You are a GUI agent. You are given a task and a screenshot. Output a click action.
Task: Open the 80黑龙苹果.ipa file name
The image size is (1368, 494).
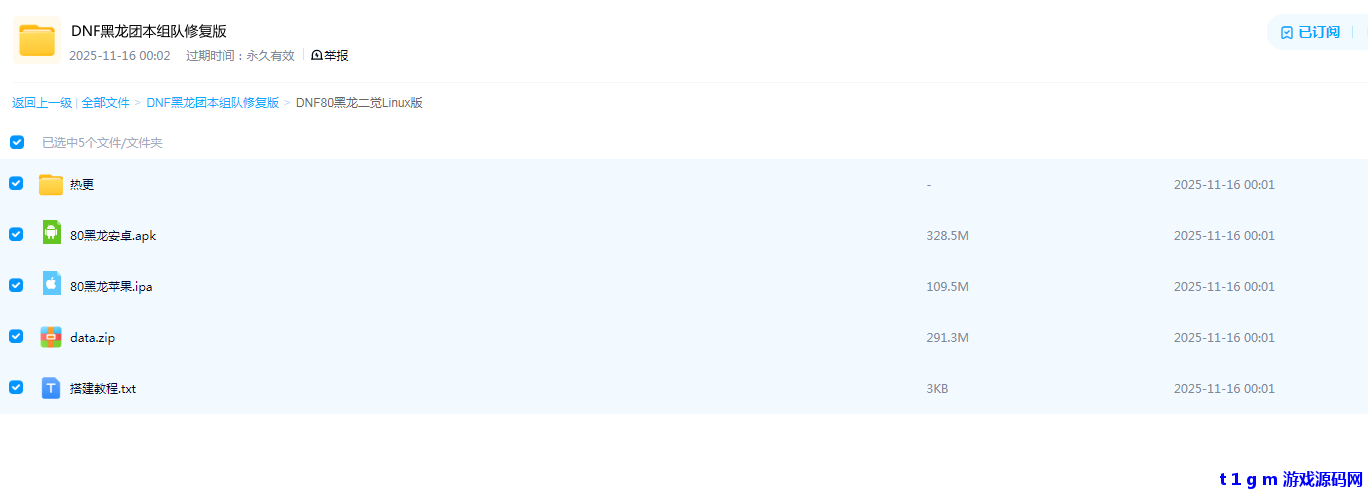point(111,287)
